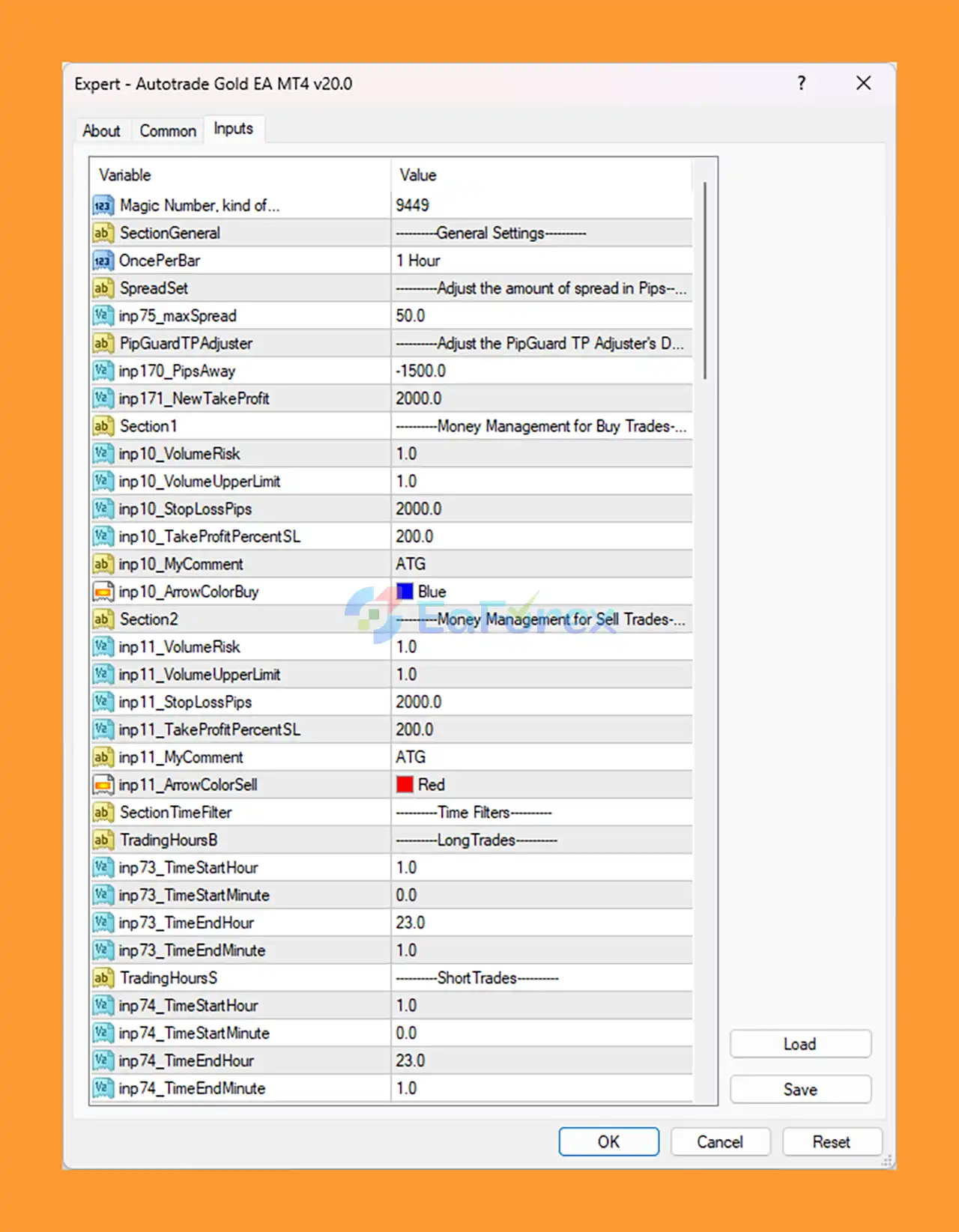Screen dimensions: 959x1232
Task: Click the color-type icon beside inp11_ArrowColorSell
Action: click(103, 785)
